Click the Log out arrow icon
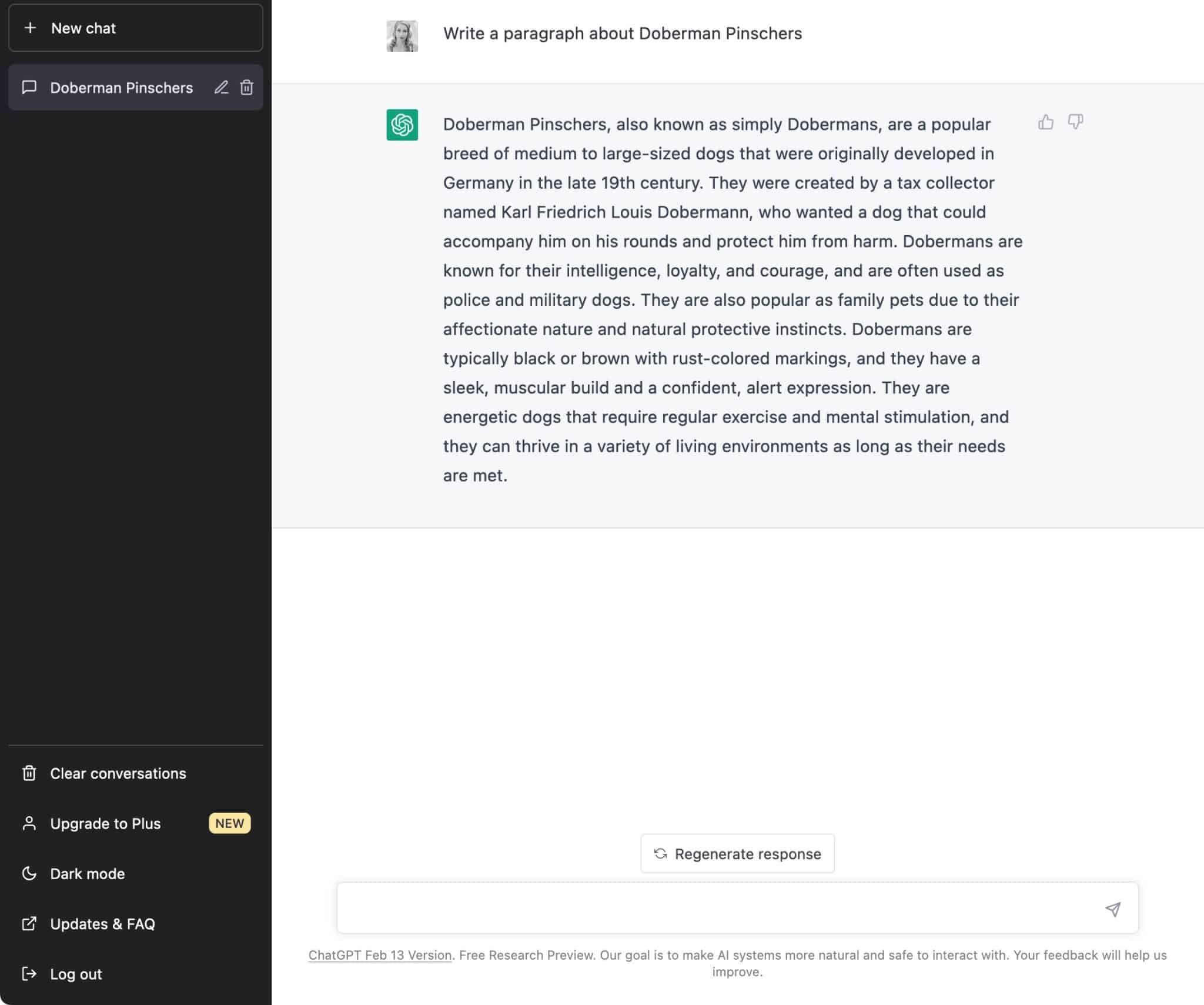 point(29,974)
